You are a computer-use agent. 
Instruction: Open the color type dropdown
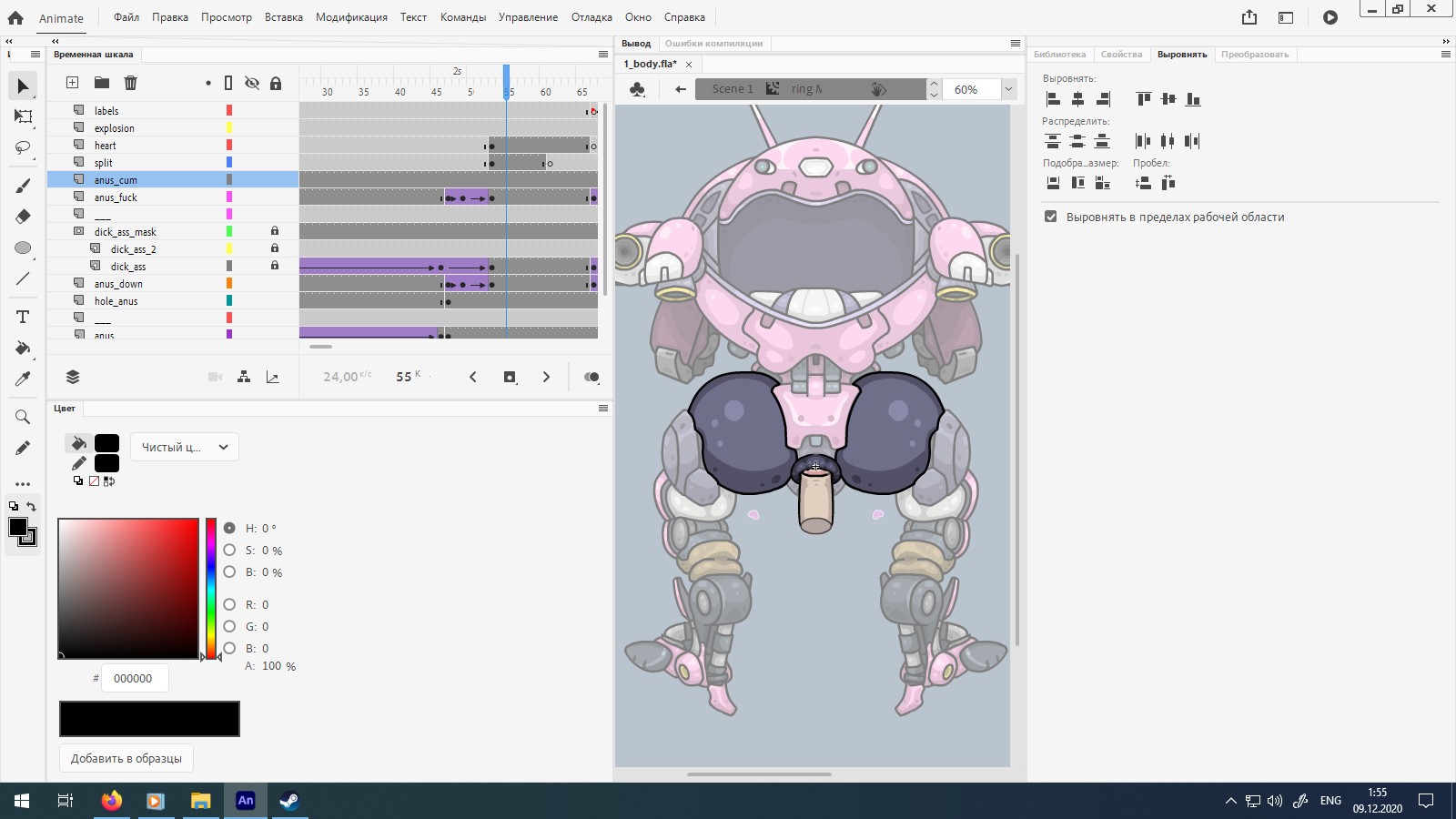(185, 447)
